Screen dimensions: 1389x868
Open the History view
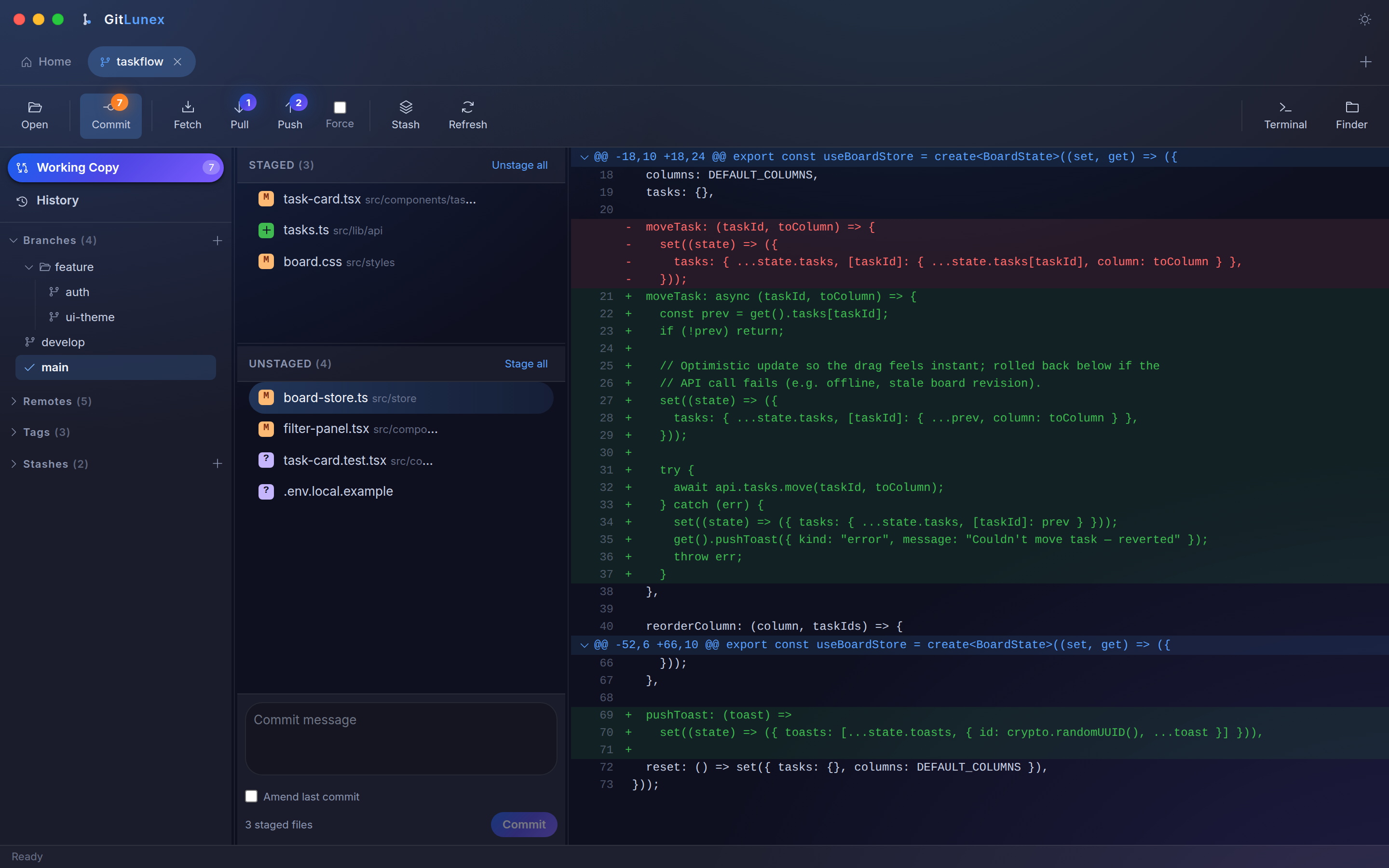115,200
